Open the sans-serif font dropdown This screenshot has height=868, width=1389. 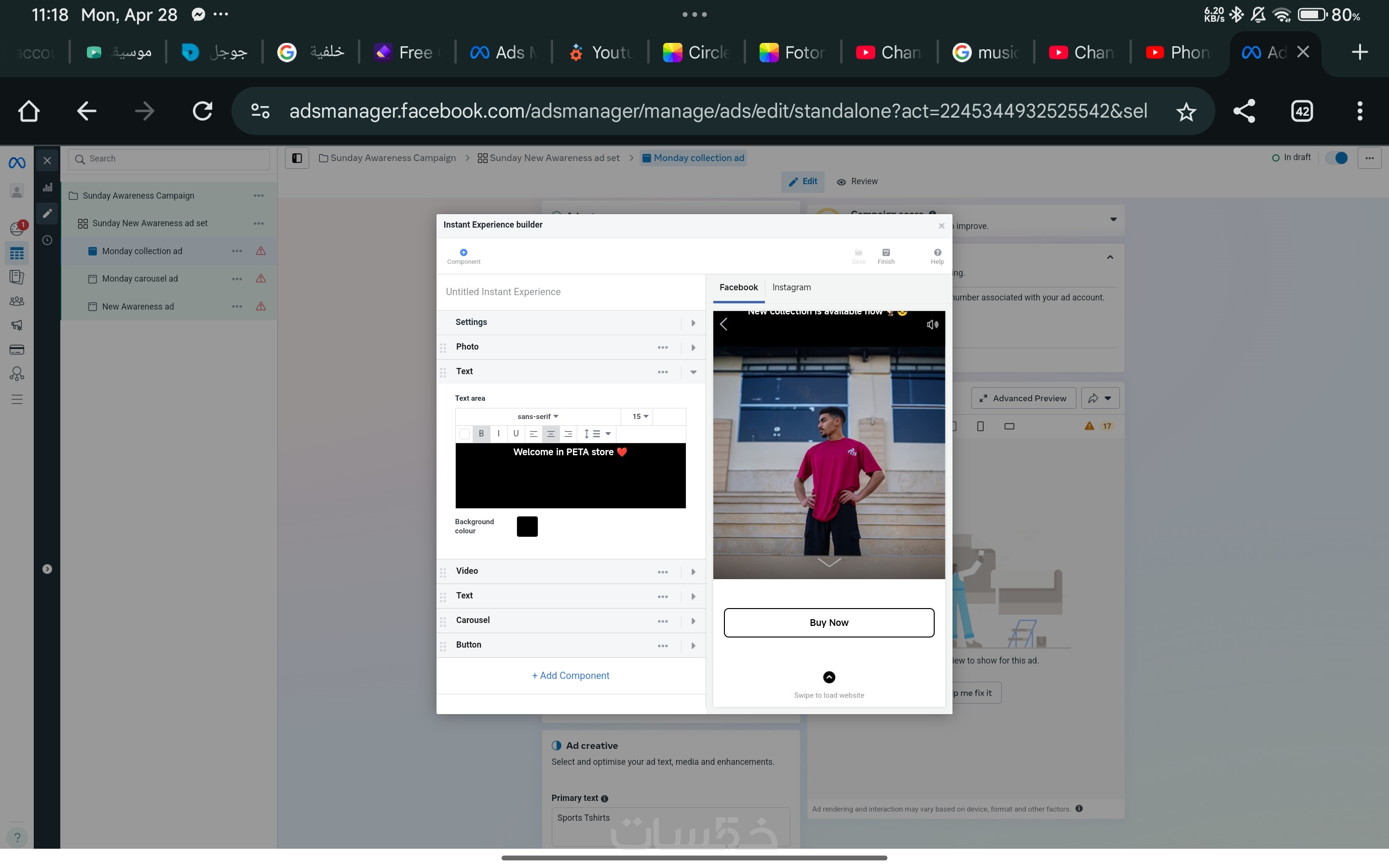[537, 417]
